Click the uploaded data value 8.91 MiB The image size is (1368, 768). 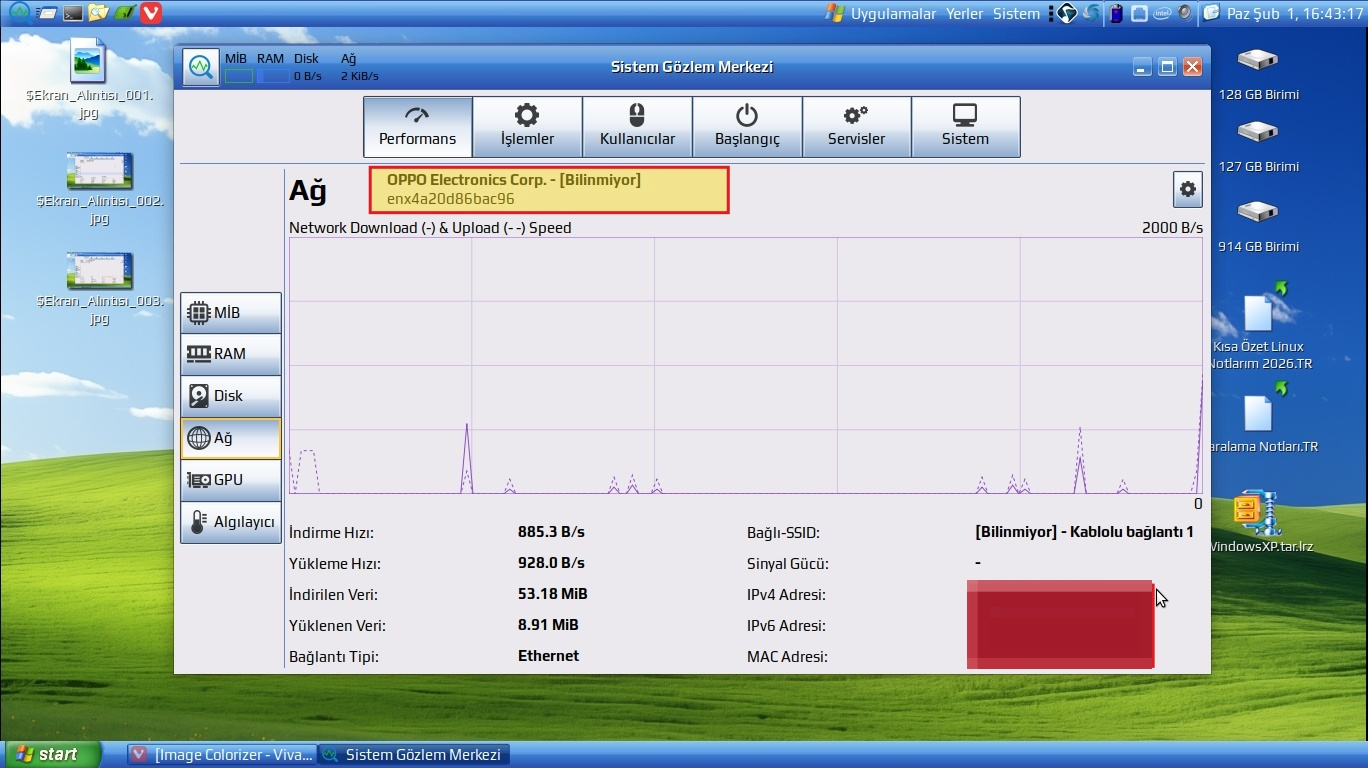tap(548, 625)
